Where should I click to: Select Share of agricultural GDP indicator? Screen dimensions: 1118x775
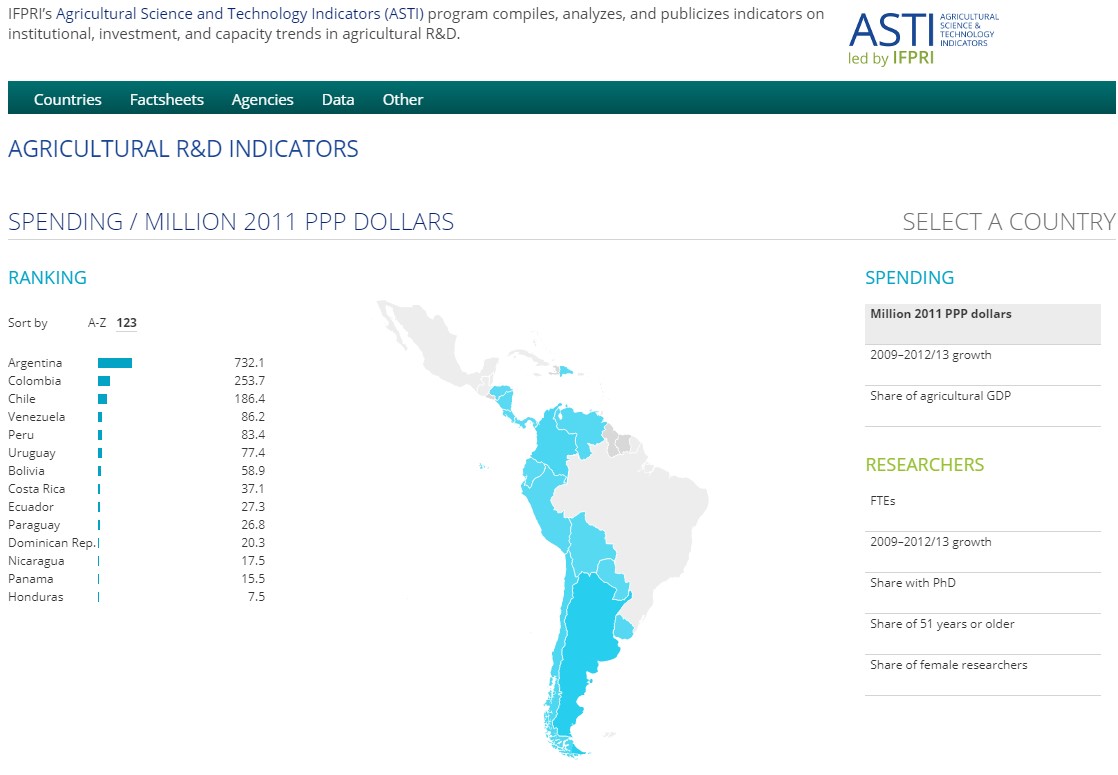940,396
